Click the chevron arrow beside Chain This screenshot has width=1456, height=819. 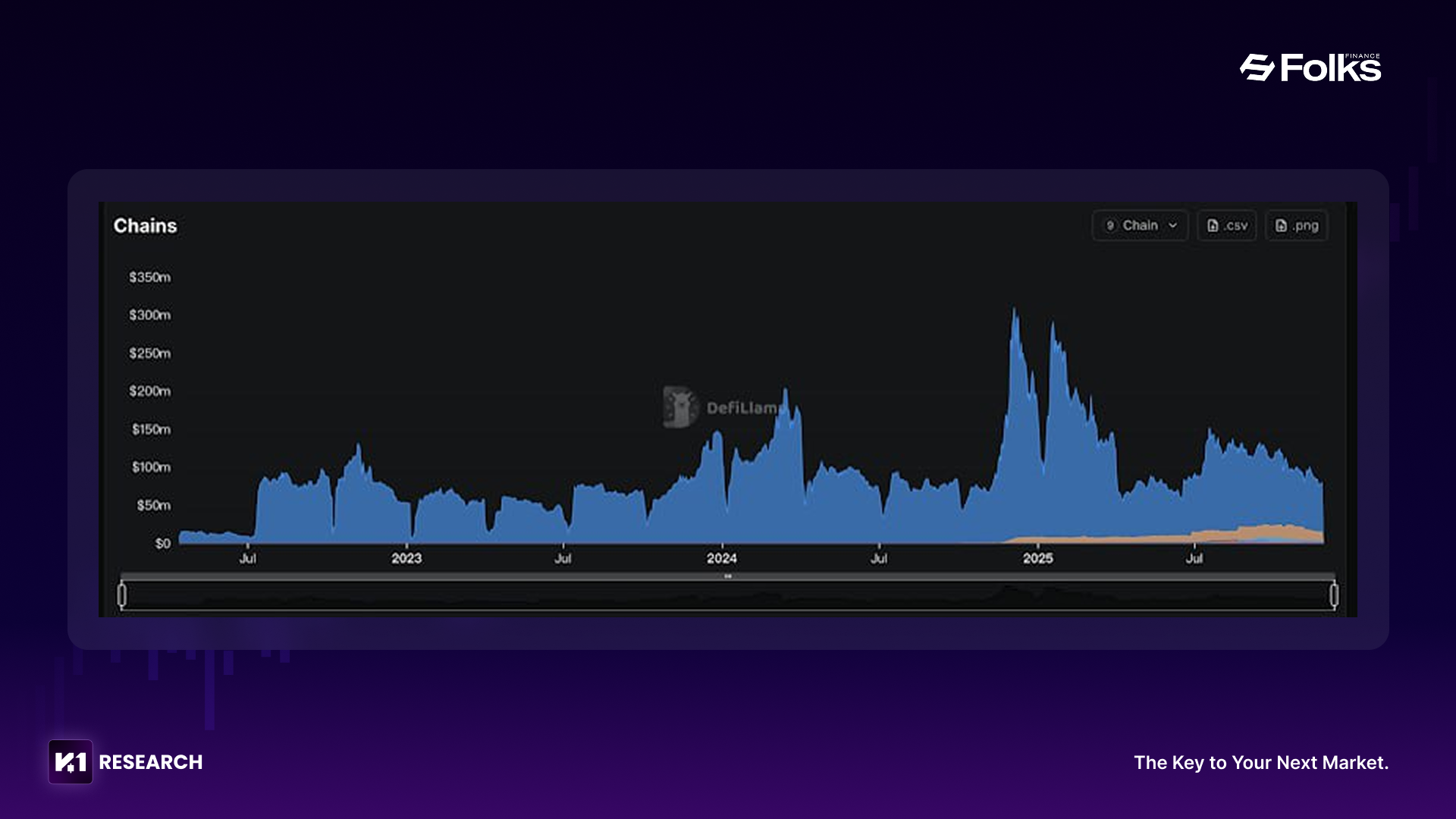[1172, 226]
